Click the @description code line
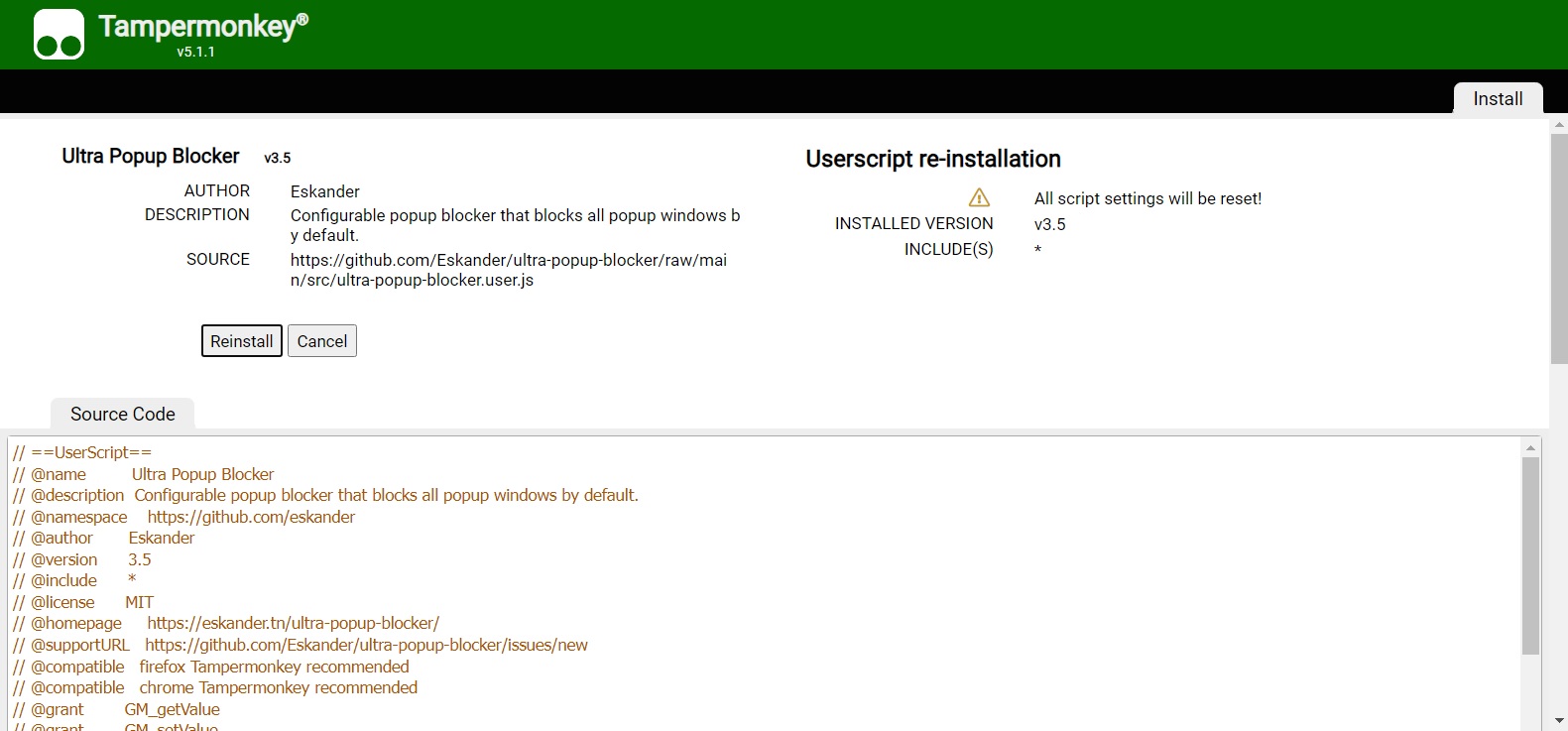1568x731 pixels. 325,495
